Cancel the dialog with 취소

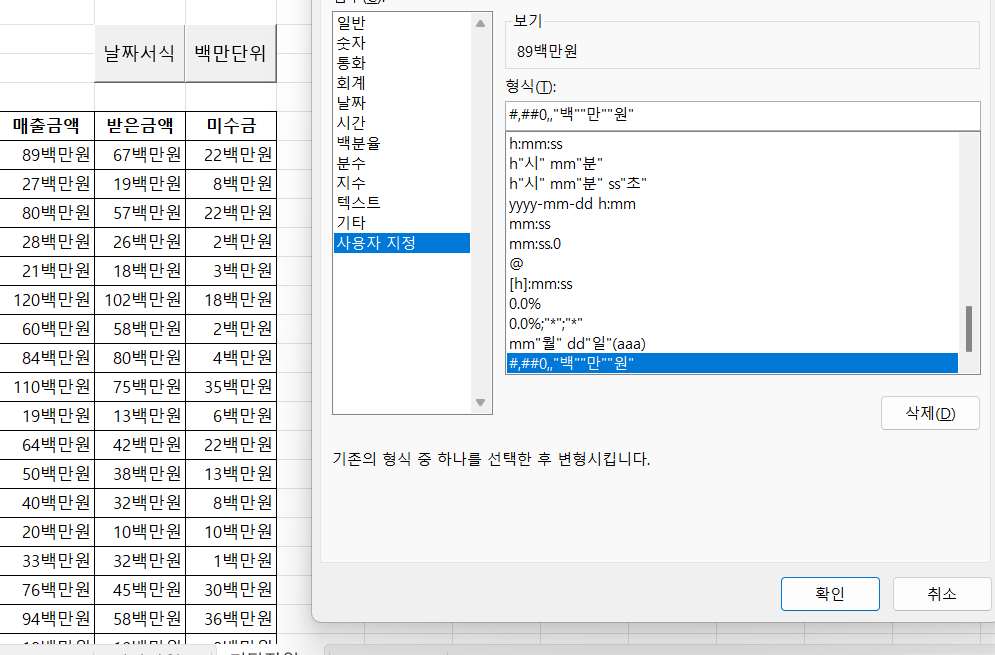click(x=941, y=594)
